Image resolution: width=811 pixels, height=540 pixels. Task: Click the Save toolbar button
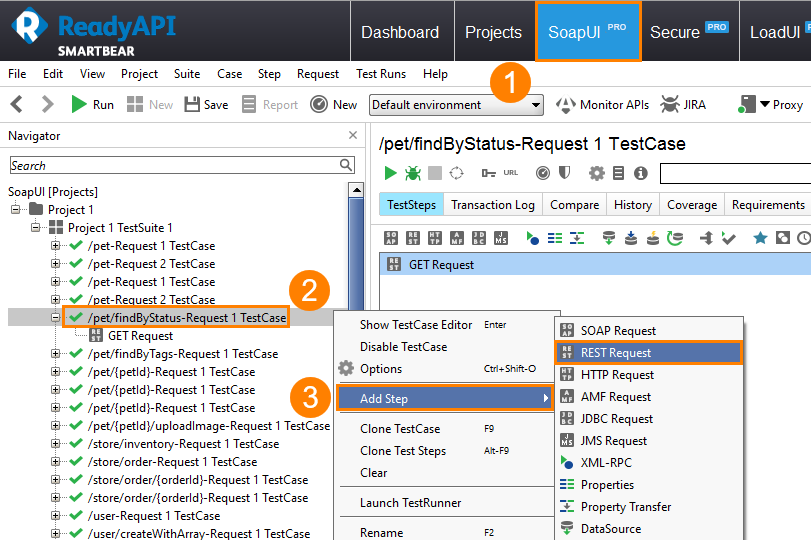(x=206, y=104)
